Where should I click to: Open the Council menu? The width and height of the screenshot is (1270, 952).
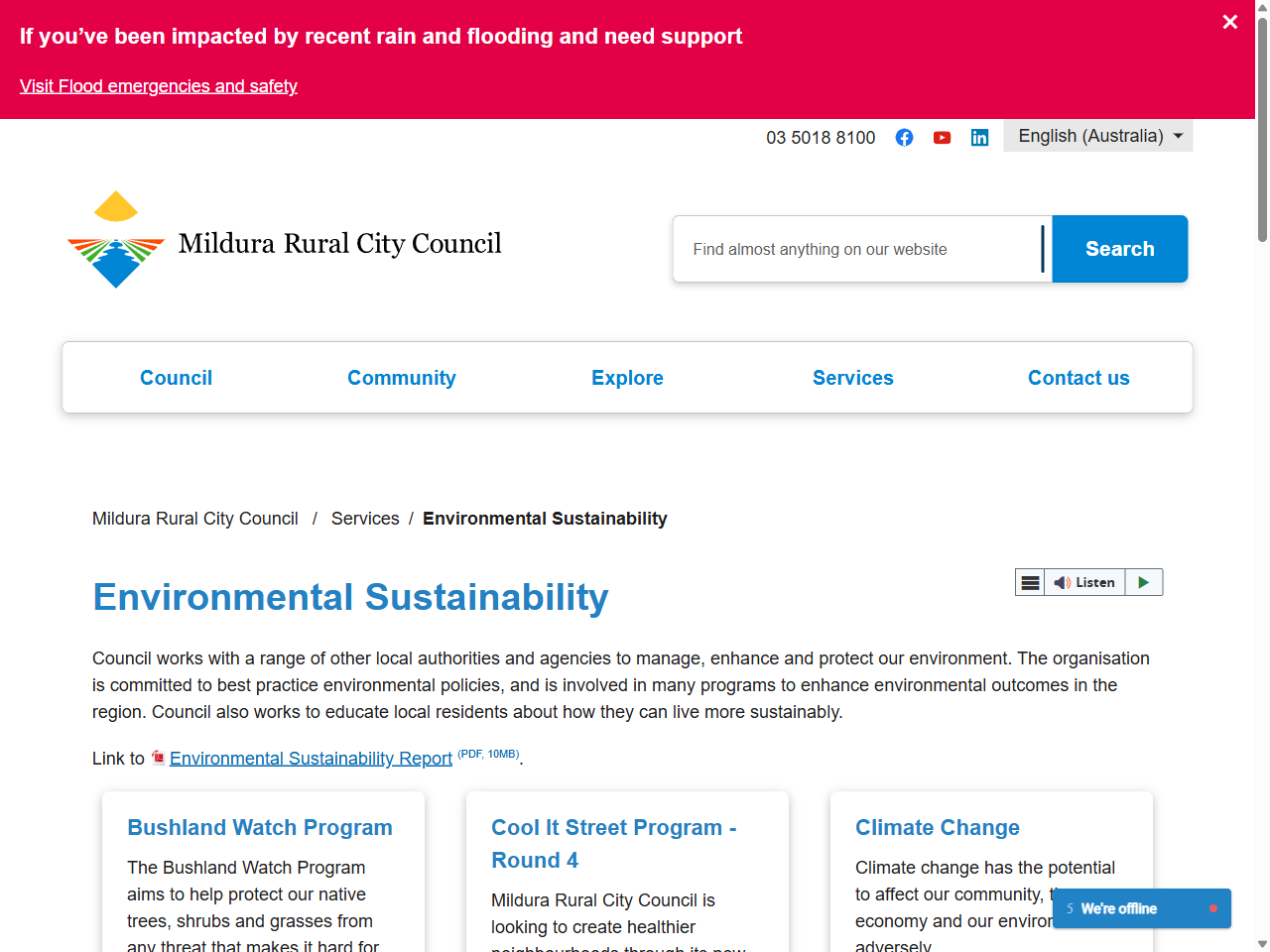click(x=176, y=378)
